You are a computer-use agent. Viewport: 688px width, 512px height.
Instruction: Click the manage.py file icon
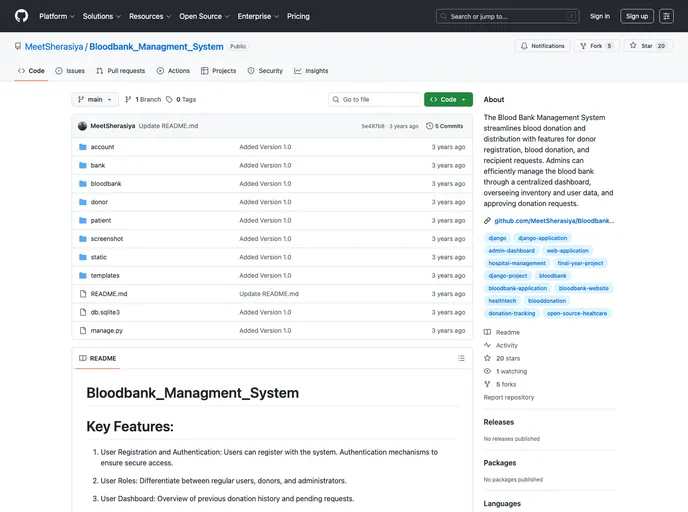coord(83,331)
